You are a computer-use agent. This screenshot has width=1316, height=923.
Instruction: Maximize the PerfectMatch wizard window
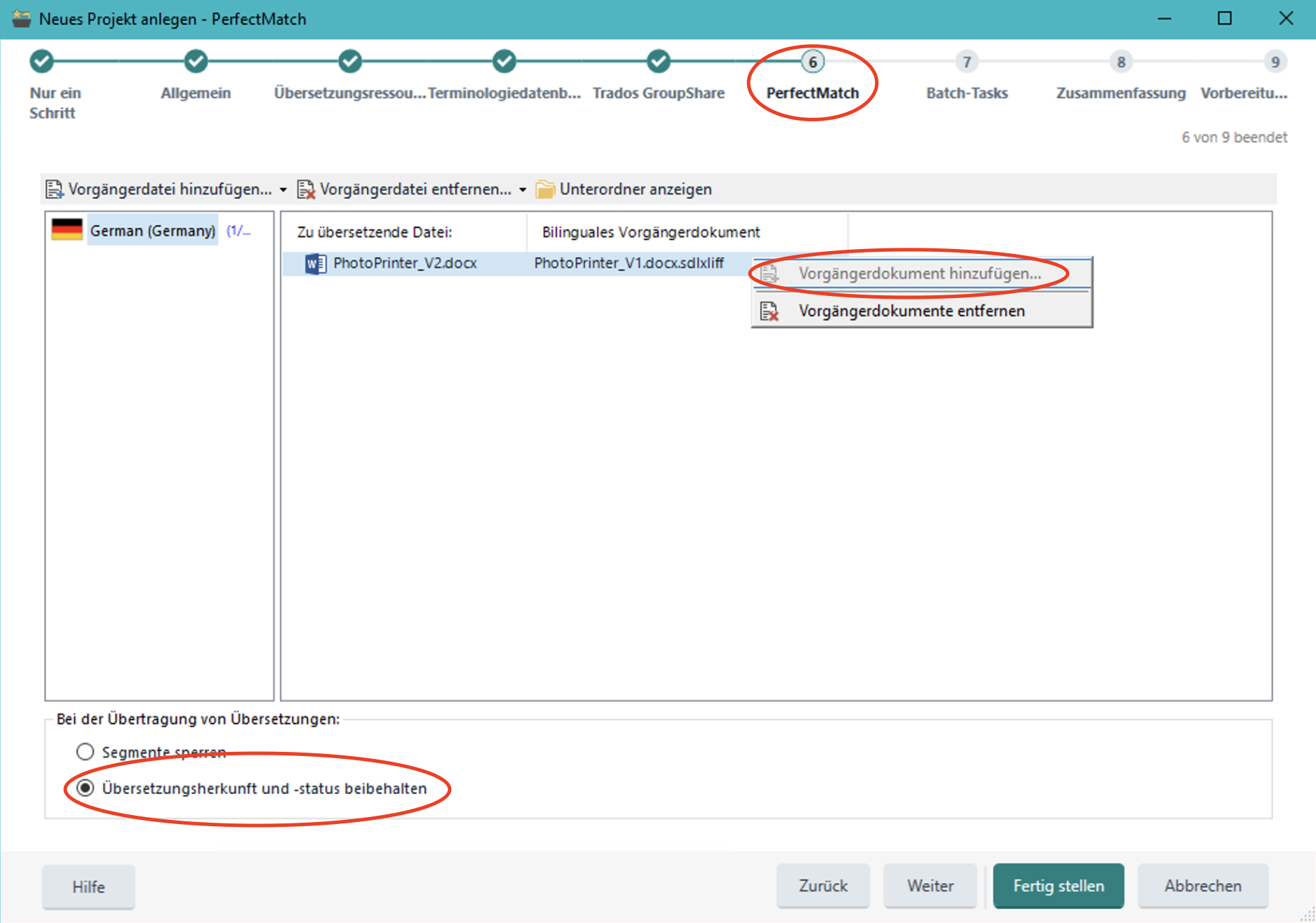click(x=1225, y=19)
